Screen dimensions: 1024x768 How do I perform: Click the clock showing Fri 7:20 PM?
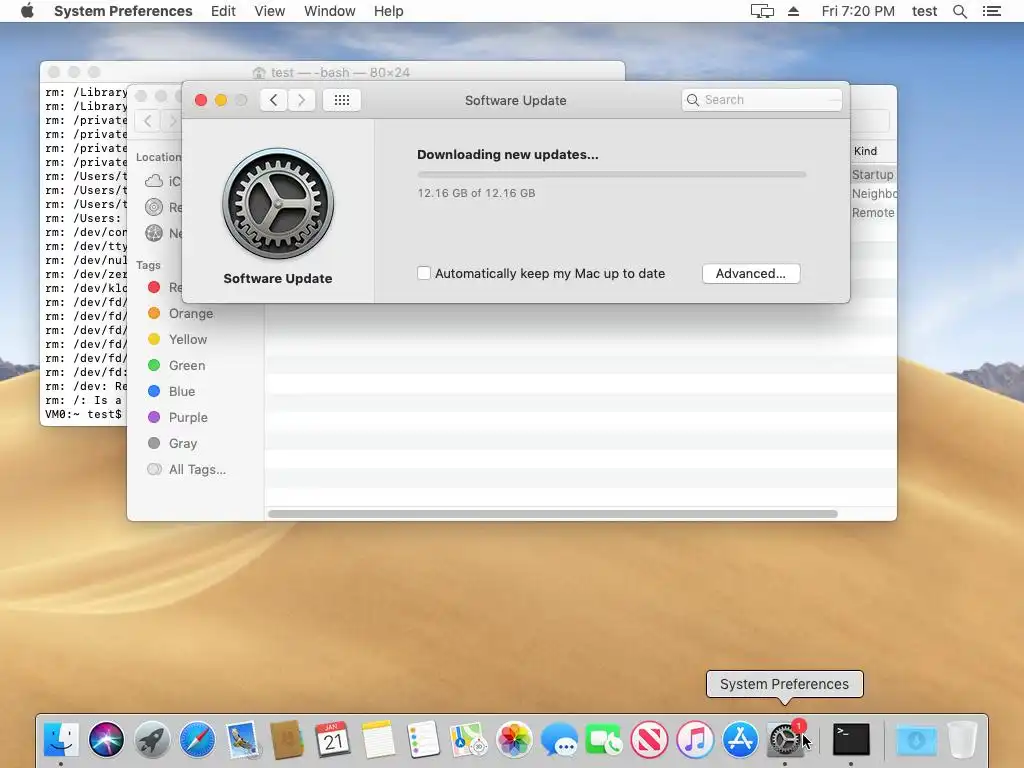coord(857,11)
